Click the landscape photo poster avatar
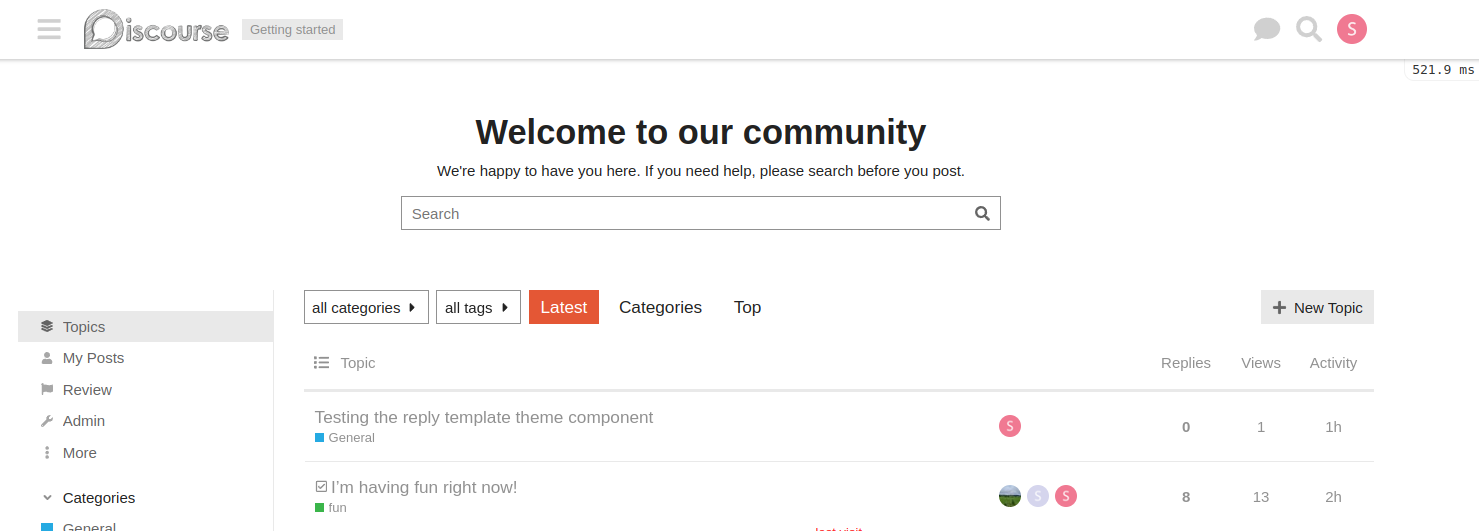The width and height of the screenshot is (1479, 531). (x=1010, y=496)
